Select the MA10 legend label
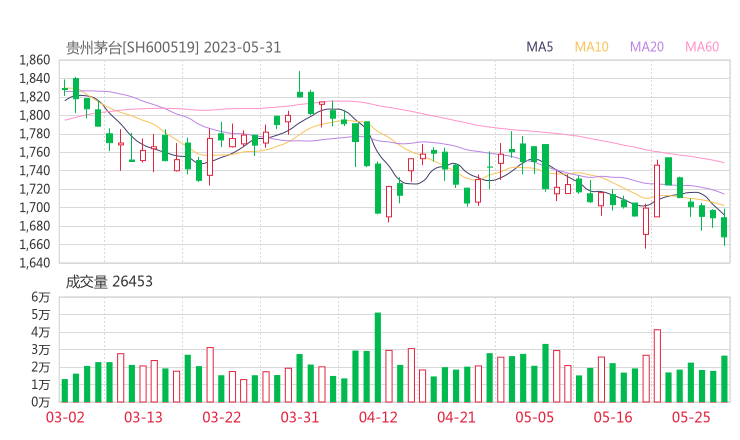The image size is (740, 440). pos(591,47)
